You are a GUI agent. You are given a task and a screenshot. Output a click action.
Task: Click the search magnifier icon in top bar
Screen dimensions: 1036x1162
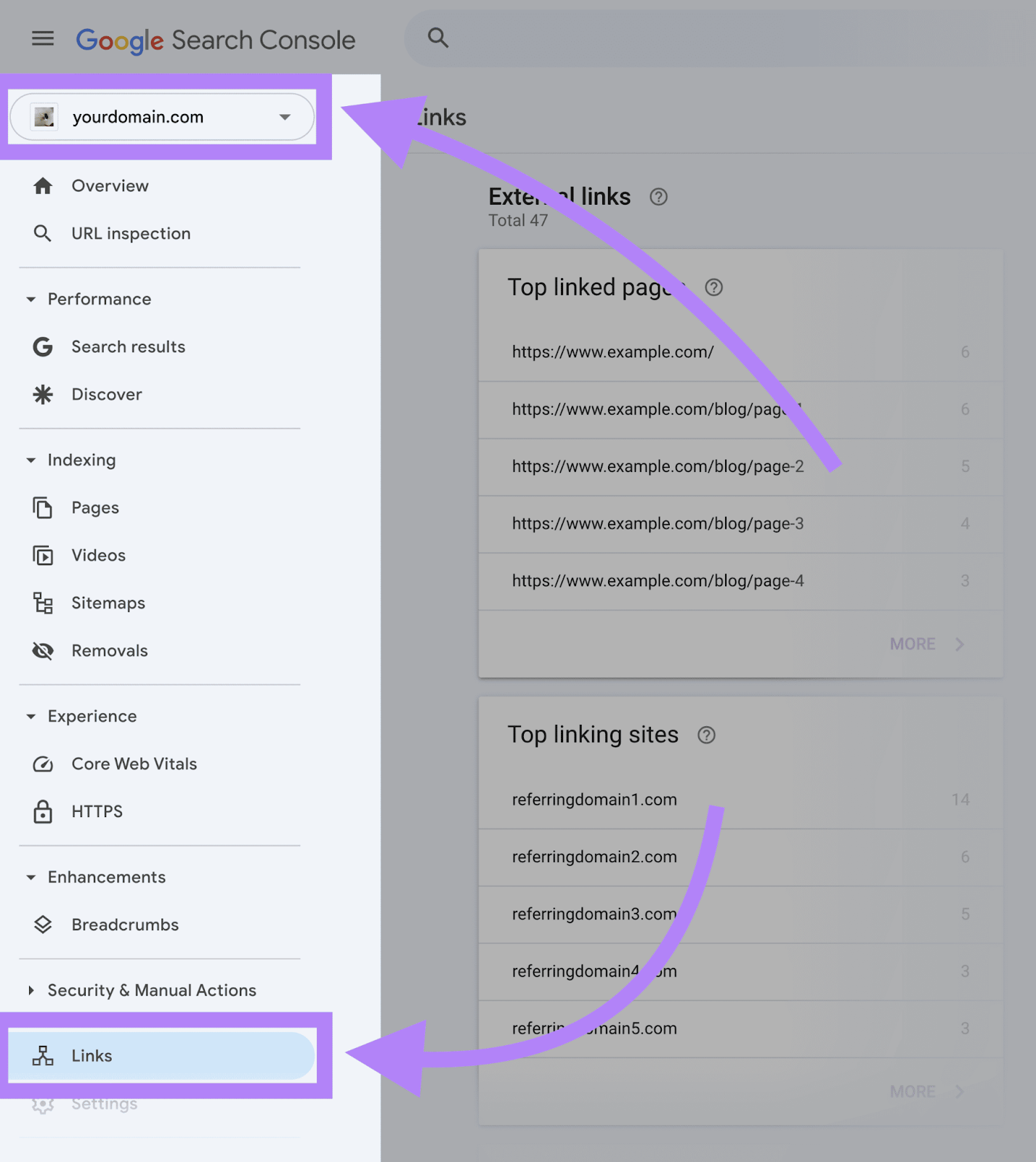pyautogui.click(x=437, y=38)
